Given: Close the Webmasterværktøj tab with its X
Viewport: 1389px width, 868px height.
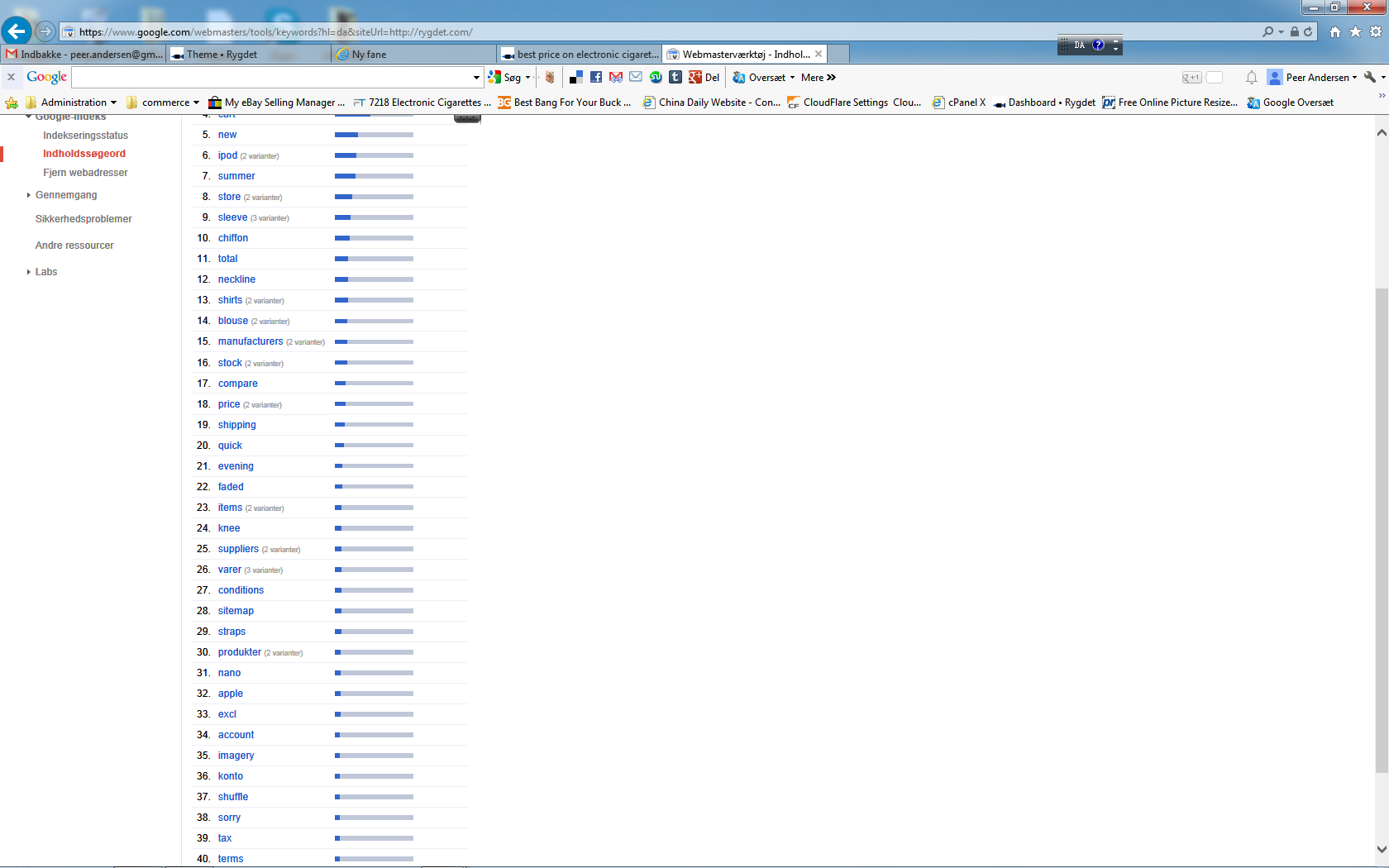Looking at the screenshot, I should [819, 54].
